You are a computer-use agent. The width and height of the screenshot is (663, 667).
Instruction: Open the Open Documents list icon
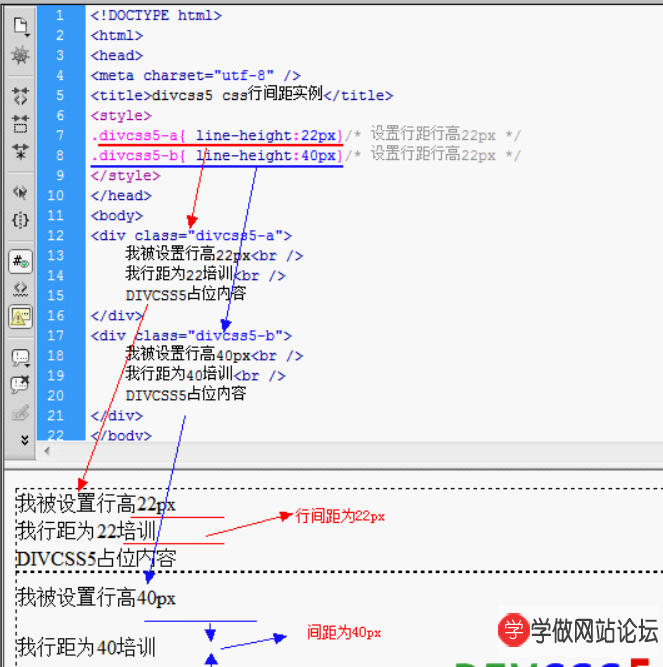point(20,25)
